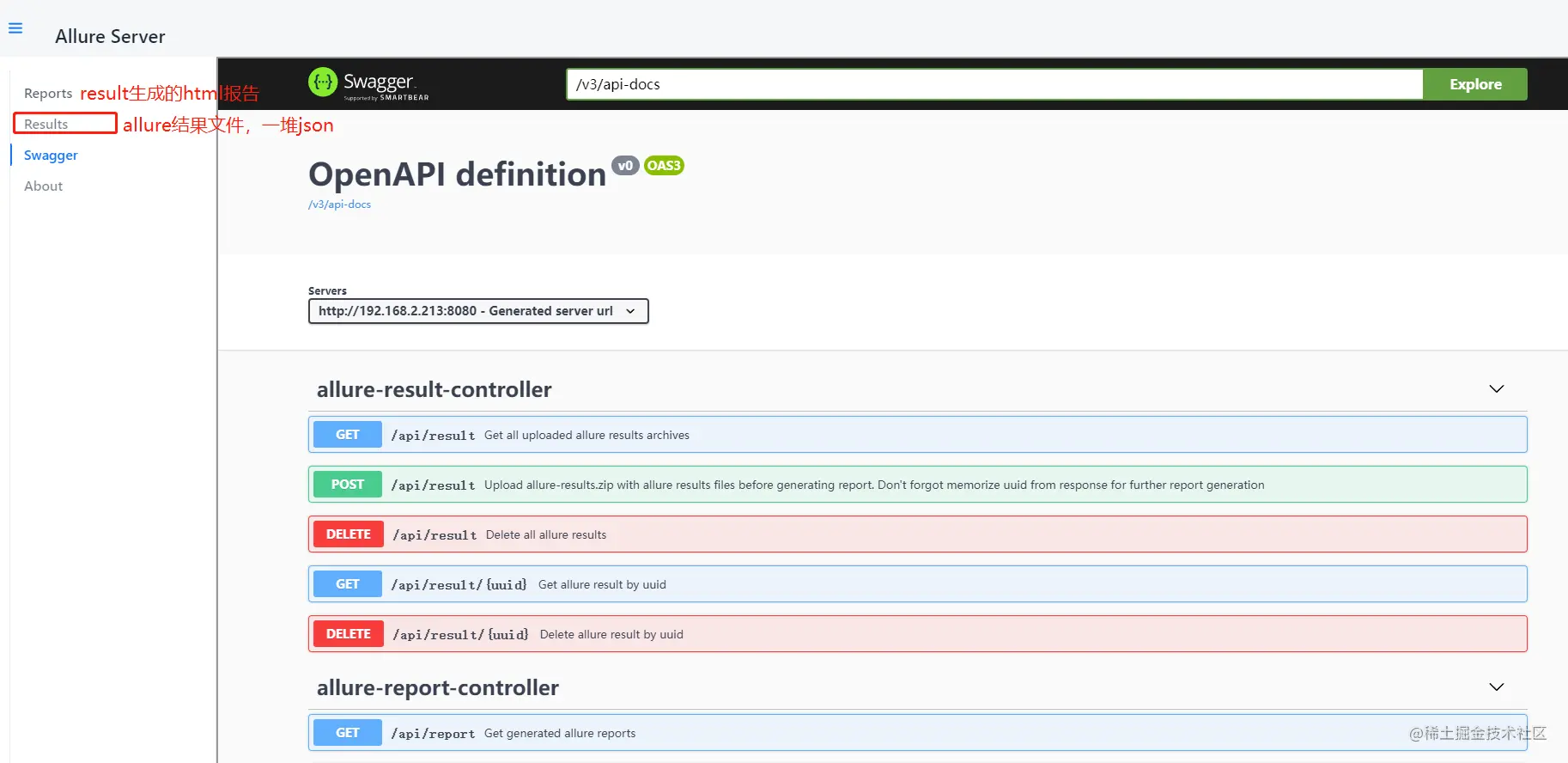Screen dimensions: 1568x763
Task: Expand DELETE /api/result Delete all allure results
Action: (917, 534)
